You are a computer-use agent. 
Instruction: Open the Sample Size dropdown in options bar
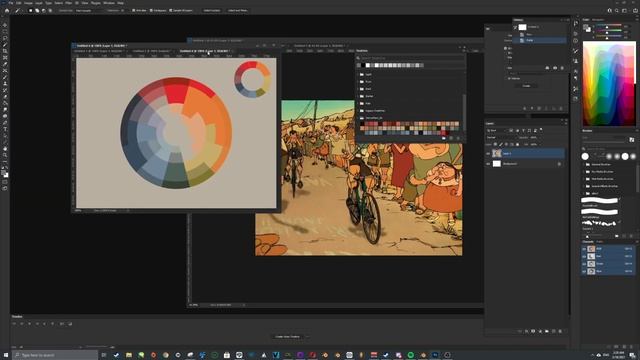pyautogui.click(x=89, y=11)
